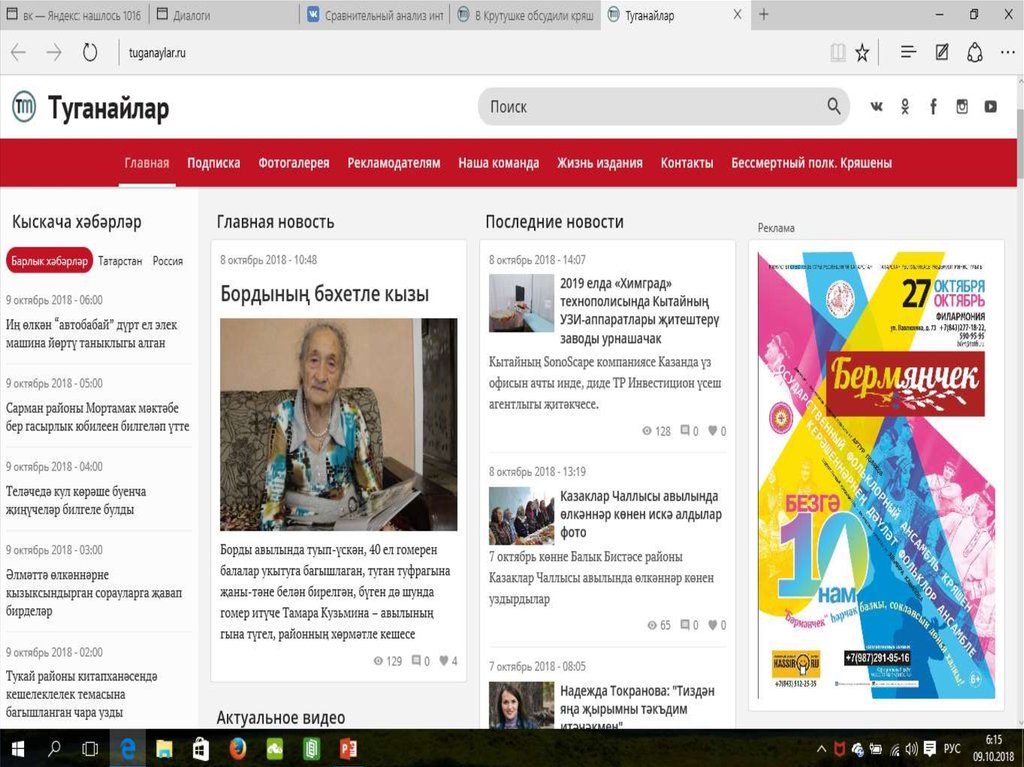Open Edge reading view icon
The width and height of the screenshot is (1024, 767).
pos(838,53)
